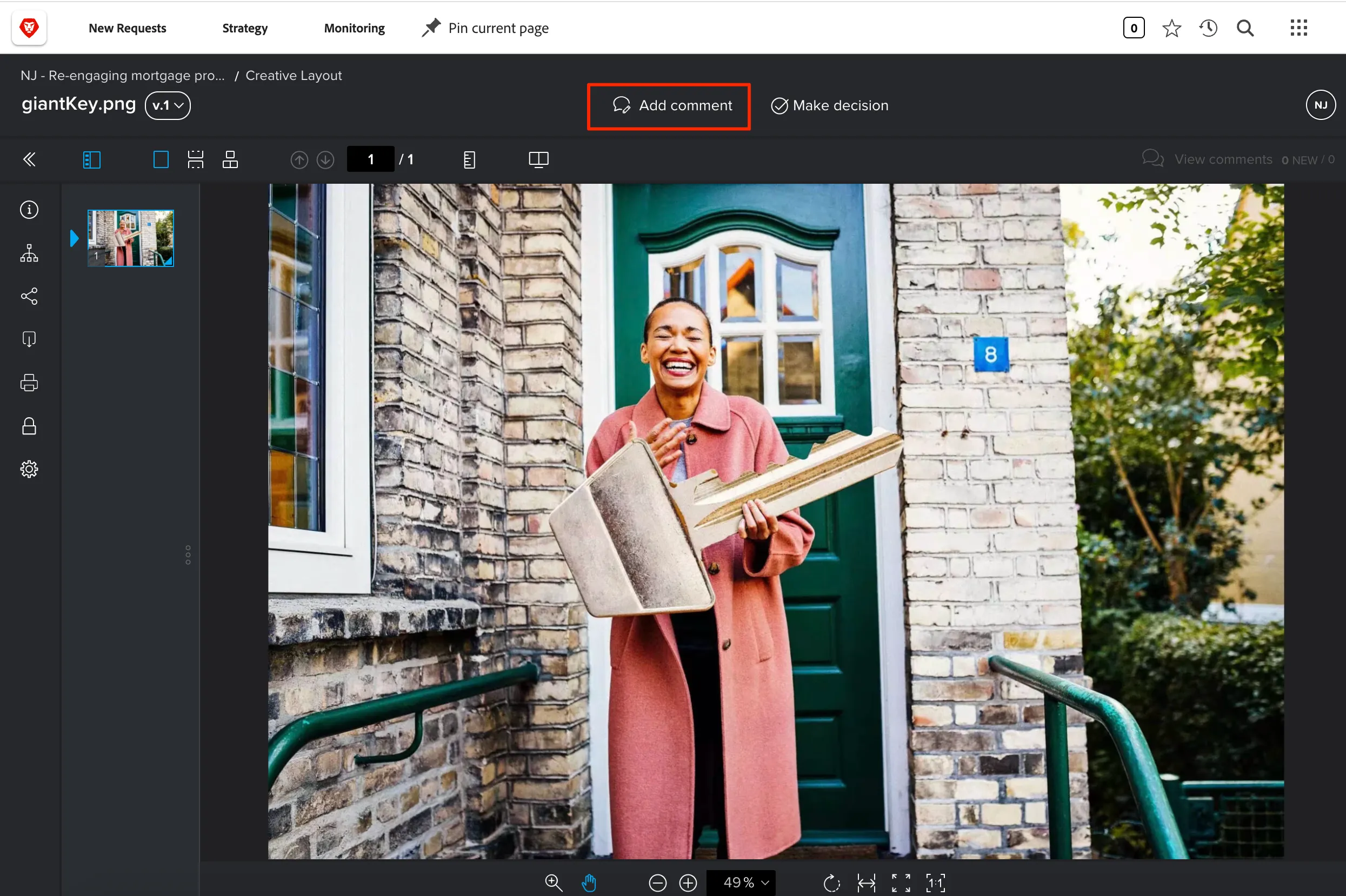Toggle the thumbnails panel icon
This screenshot has width=1346, height=896.
pos(91,159)
